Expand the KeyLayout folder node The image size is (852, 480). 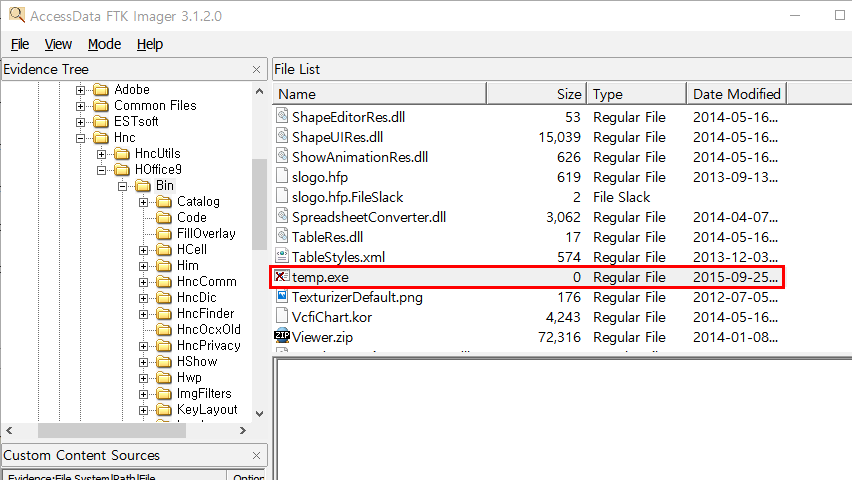pyautogui.click(x=143, y=410)
